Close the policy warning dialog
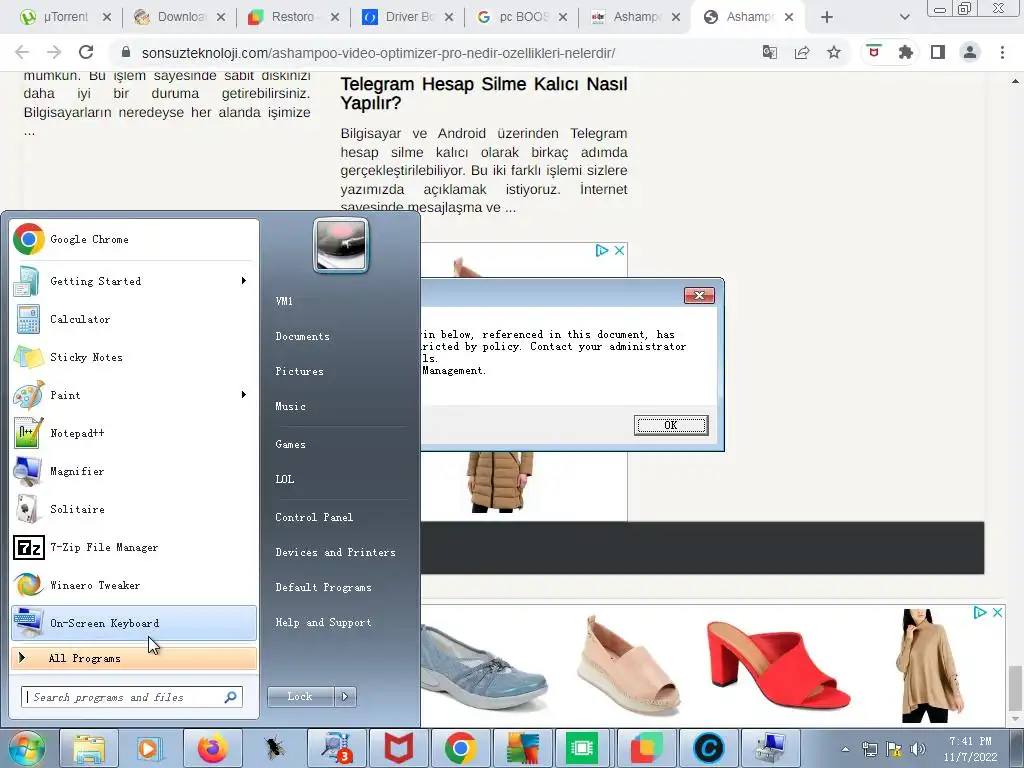Viewport: 1024px width, 768px height. (x=699, y=295)
